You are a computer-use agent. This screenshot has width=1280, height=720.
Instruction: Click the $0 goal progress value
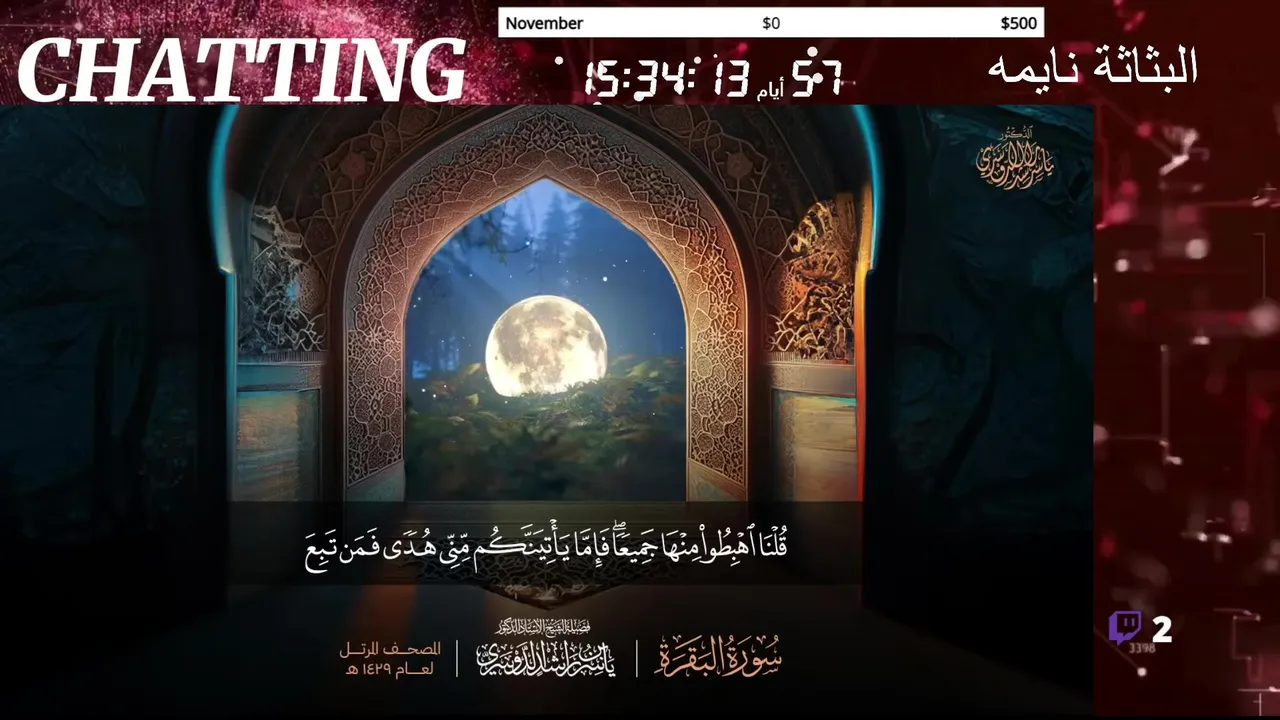(771, 23)
